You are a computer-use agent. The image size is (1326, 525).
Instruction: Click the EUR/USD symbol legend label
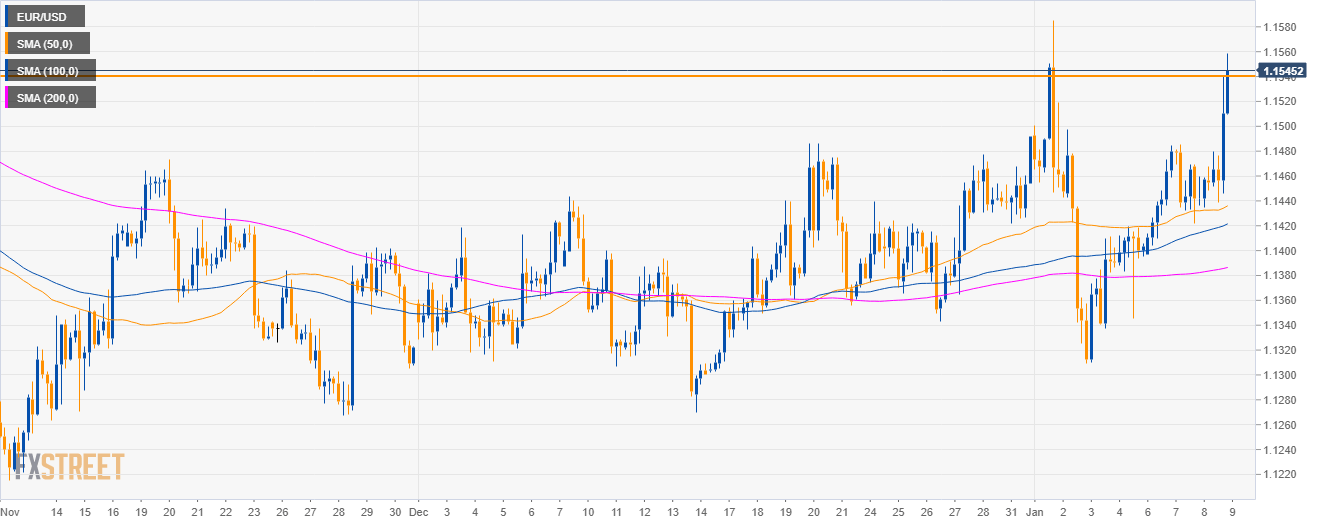click(x=46, y=16)
